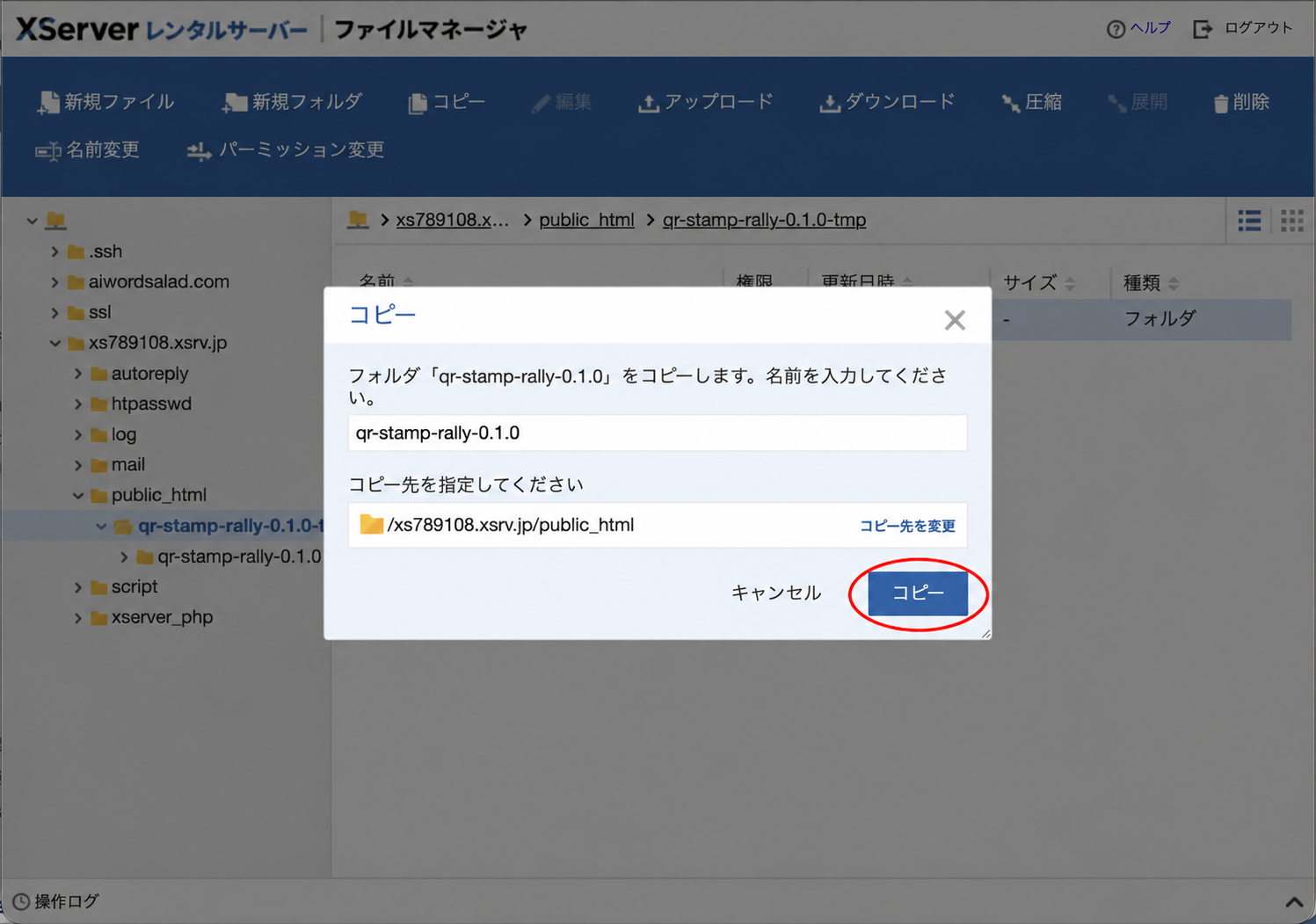Click the root folder breadcrumb icon
The width and height of the screenshot is (1316, 924).
(x=358, y=219)
